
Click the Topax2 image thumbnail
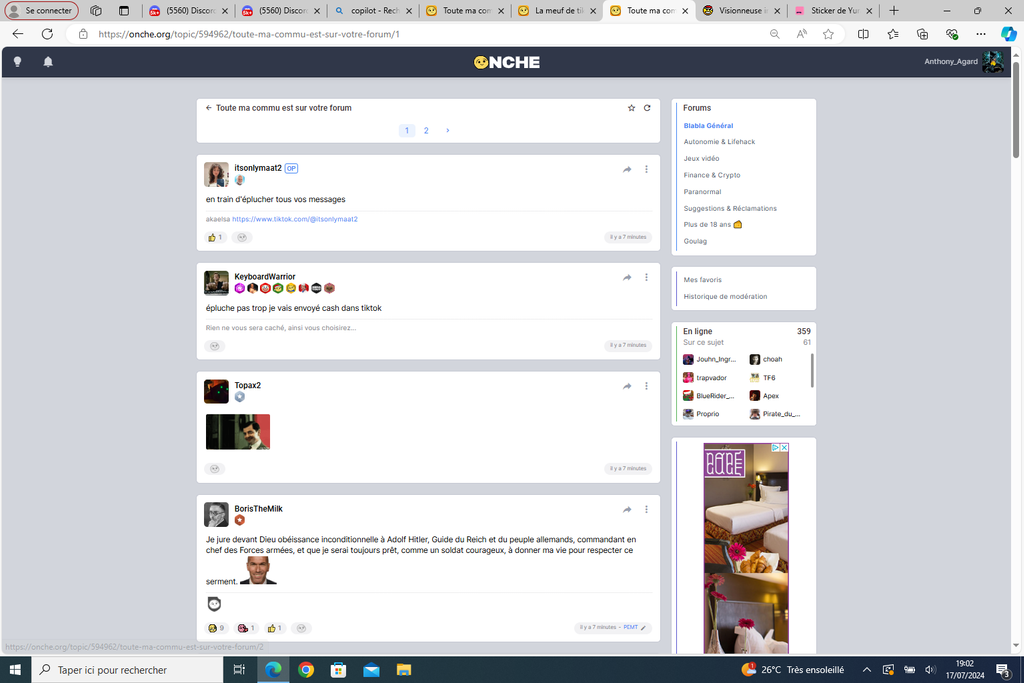click(x=238, y=432)
